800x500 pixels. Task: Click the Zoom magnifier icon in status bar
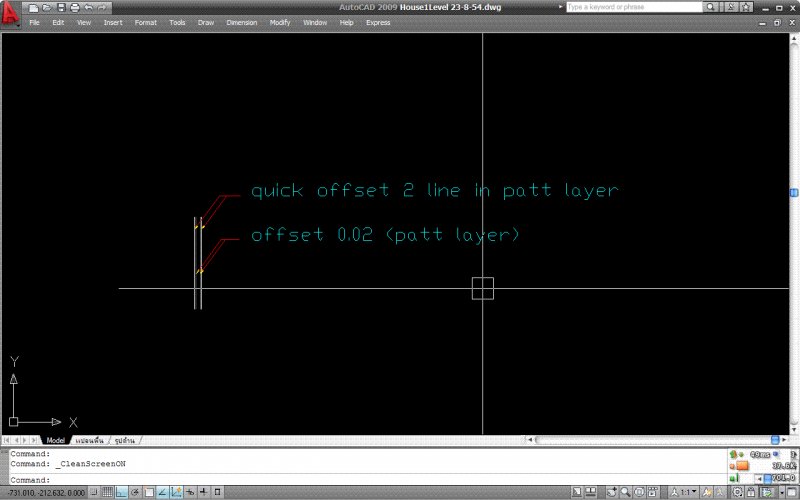[625, 492]
